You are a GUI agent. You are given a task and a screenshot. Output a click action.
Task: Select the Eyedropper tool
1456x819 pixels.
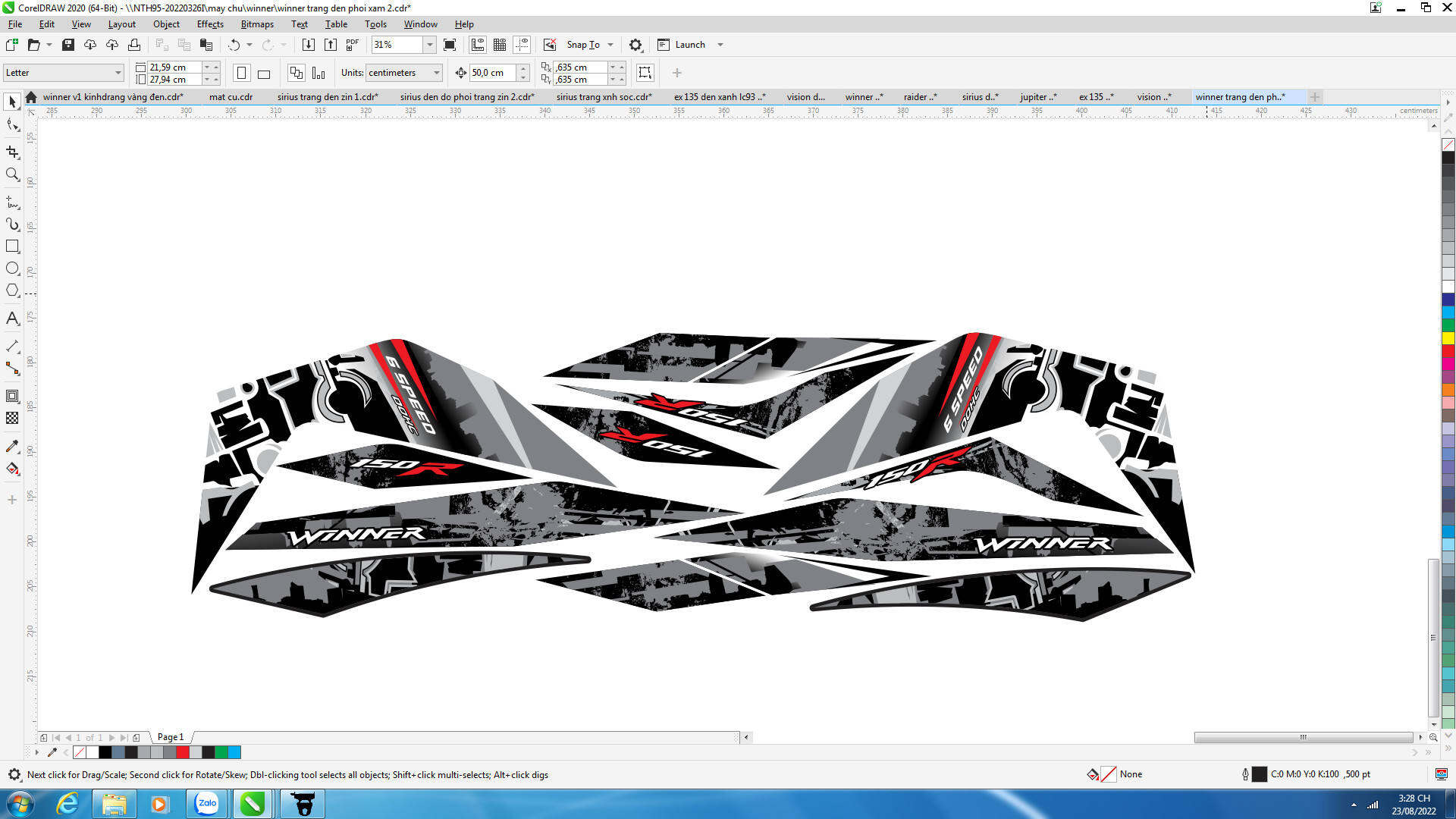(12, 446)
